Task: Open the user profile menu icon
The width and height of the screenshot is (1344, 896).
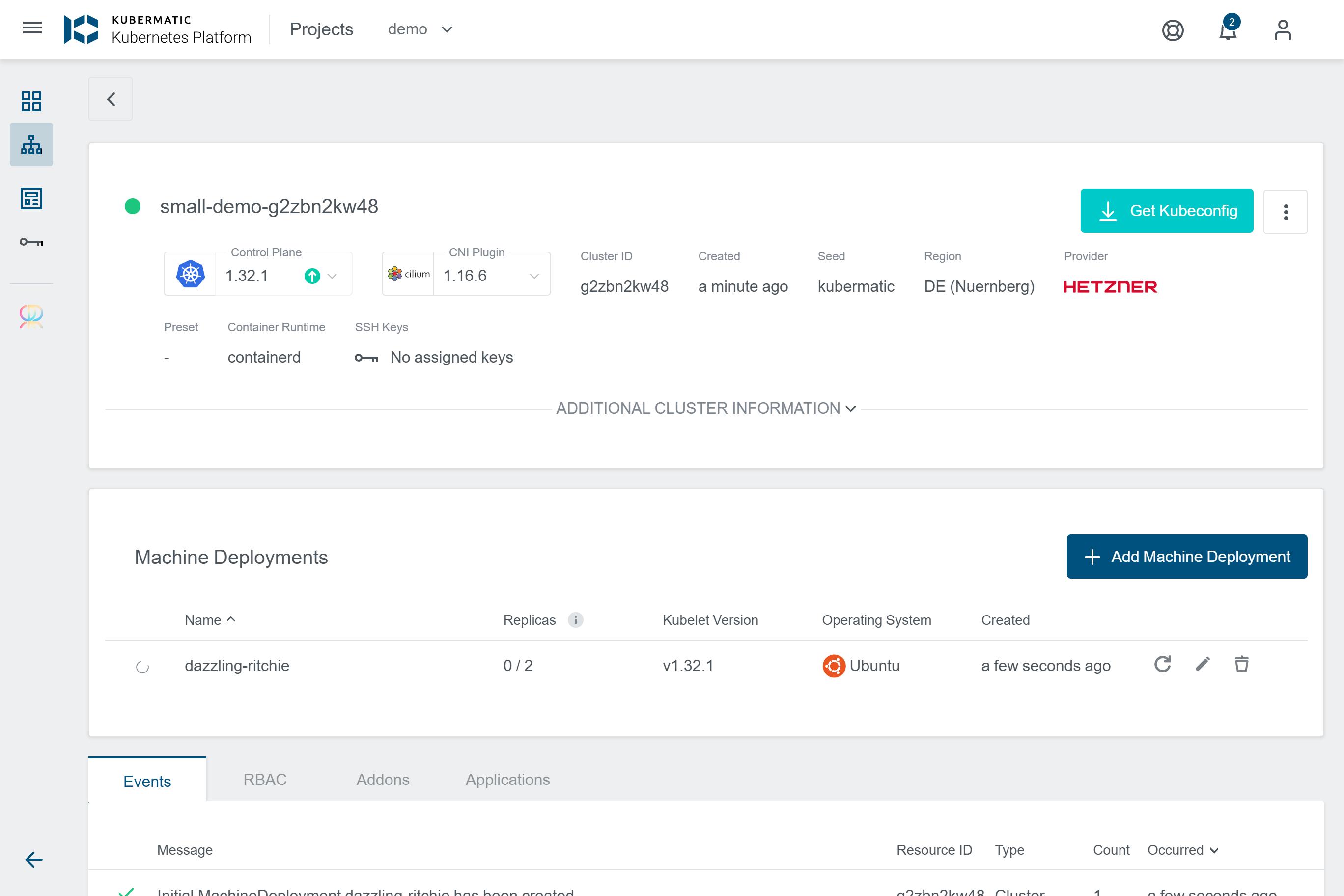Action: 1282,29
